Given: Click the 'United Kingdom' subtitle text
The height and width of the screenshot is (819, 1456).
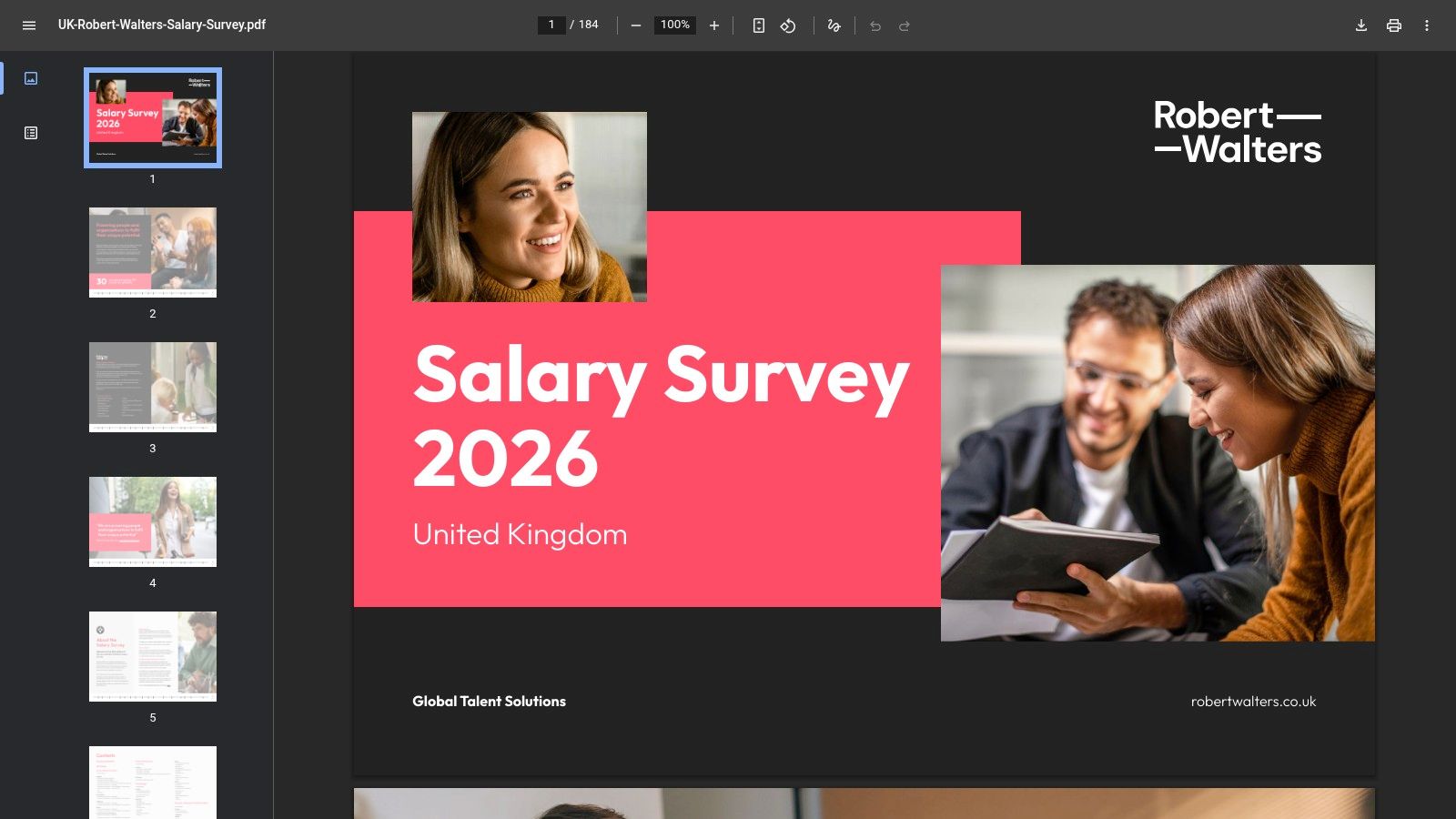Looking at the screenshot, I should point(520,534).
